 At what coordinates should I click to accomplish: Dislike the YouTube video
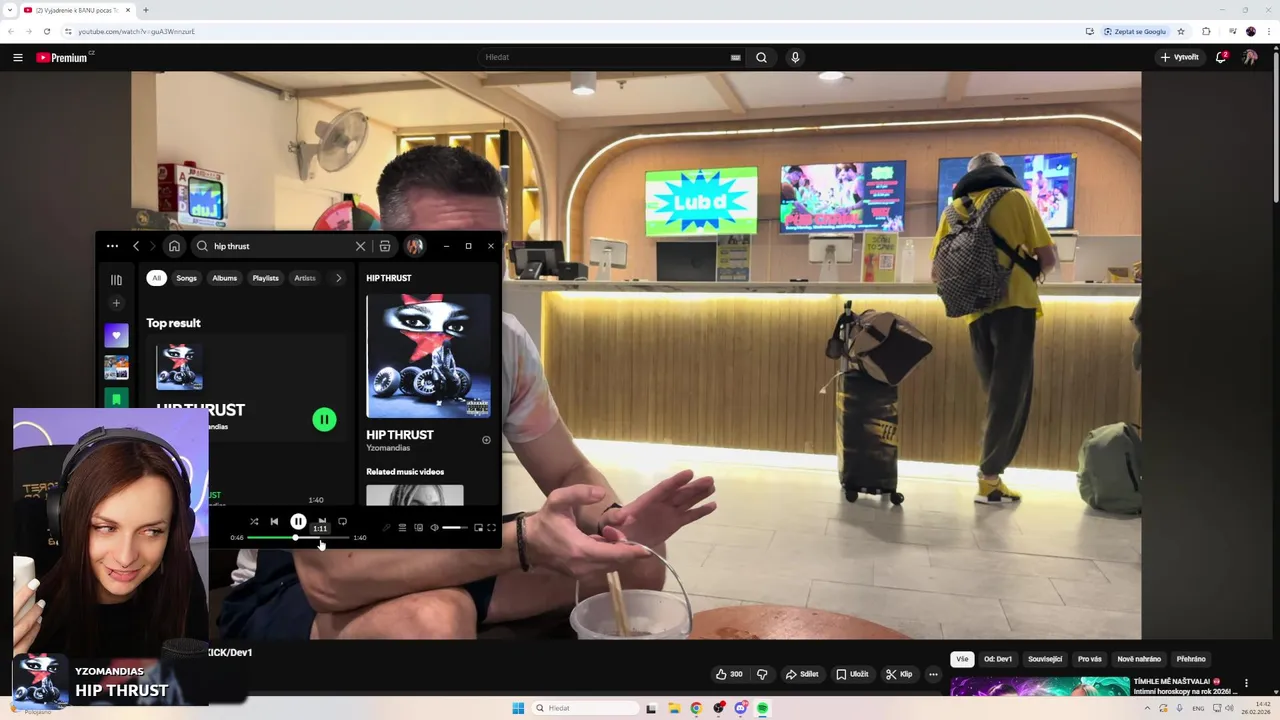coord(762,674)
